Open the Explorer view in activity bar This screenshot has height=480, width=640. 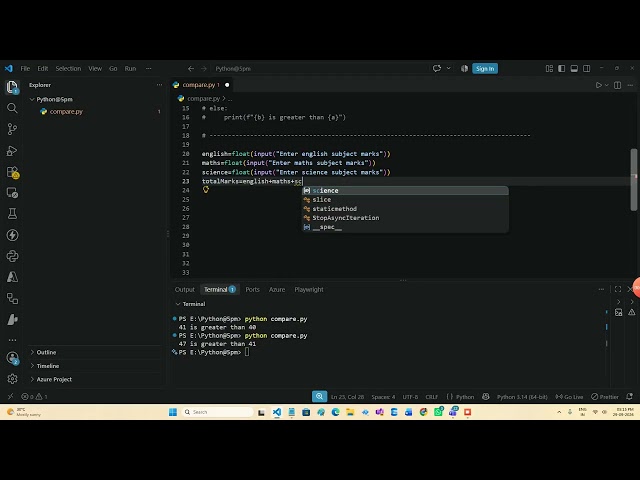pyautogui.click(x=12, y=87)
